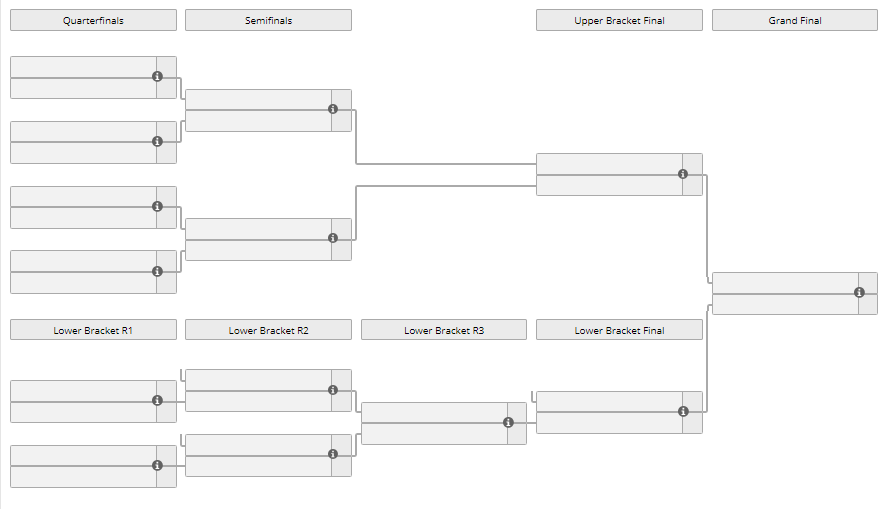Select the Grand Final header
This screenshot has width=882, height=509.
coord(794,20)
